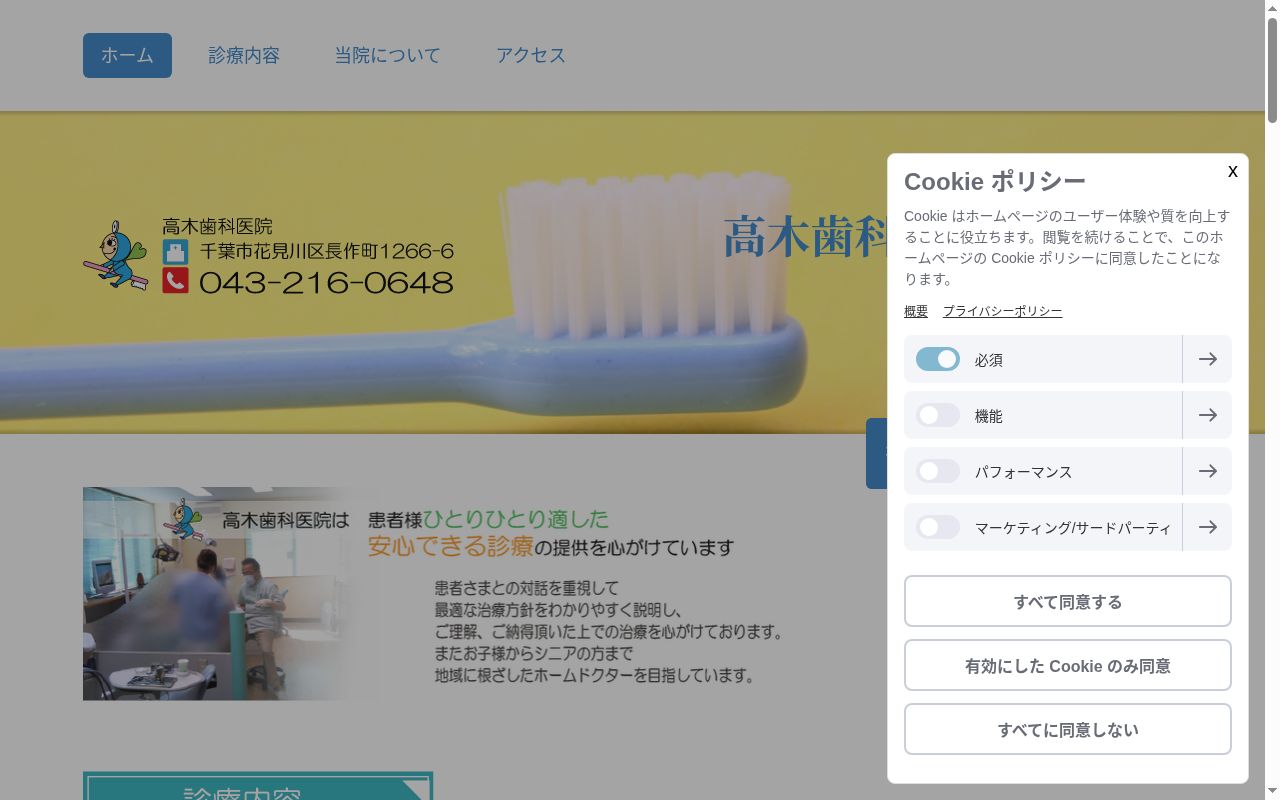Click the すべて同意する button
The width and height of the screenshot is (1280, 800).
tap(1068, 601)
